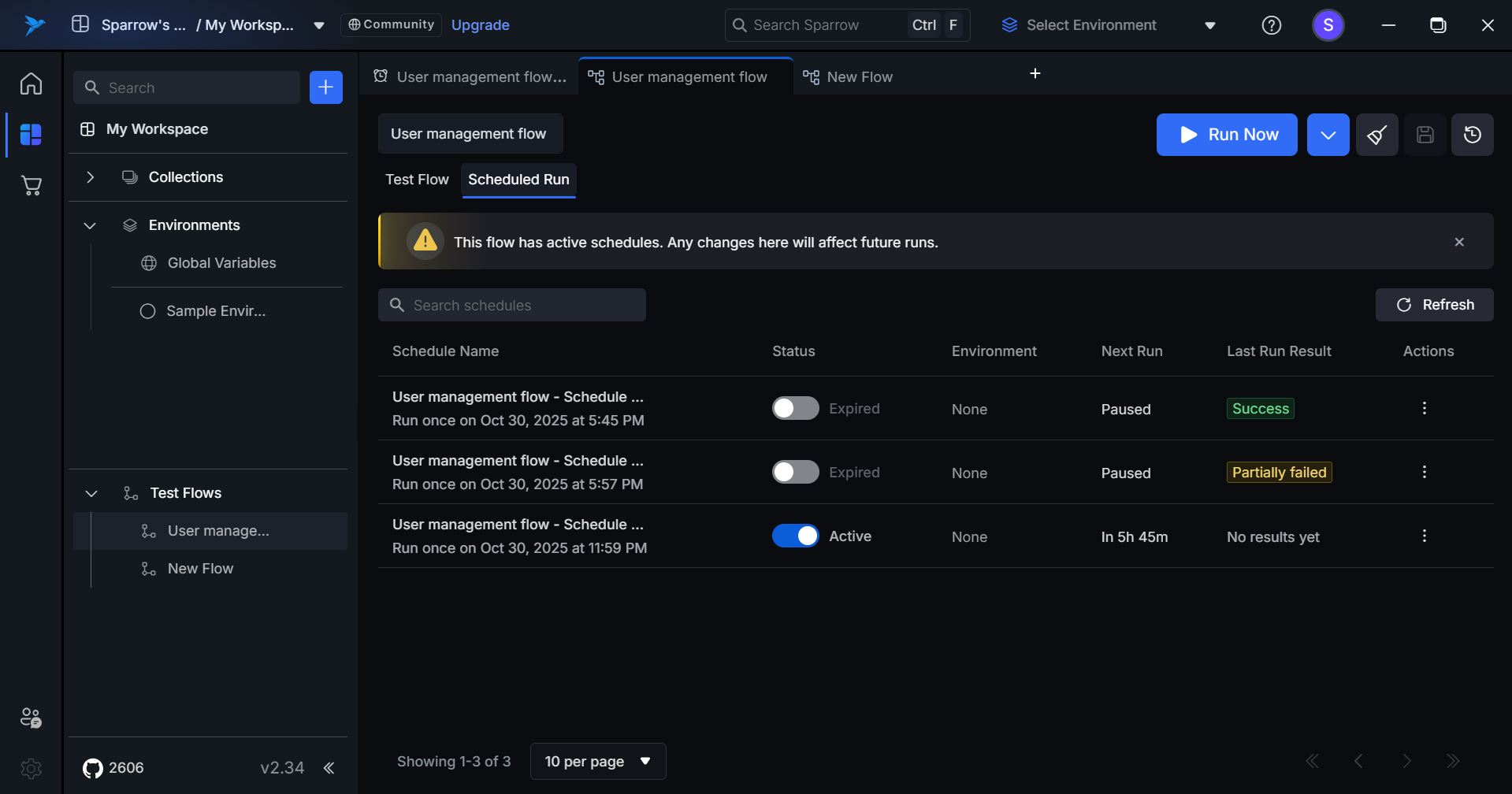Open the 10 per page dropdown
The width and height of the screenshot is (1512, 794).
598,761
